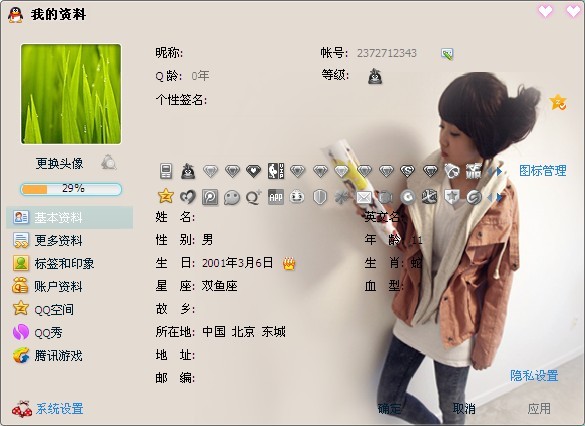The image size is (585, 426).
Task: Click the 29% profile completion bar
Action: (71, 189)
